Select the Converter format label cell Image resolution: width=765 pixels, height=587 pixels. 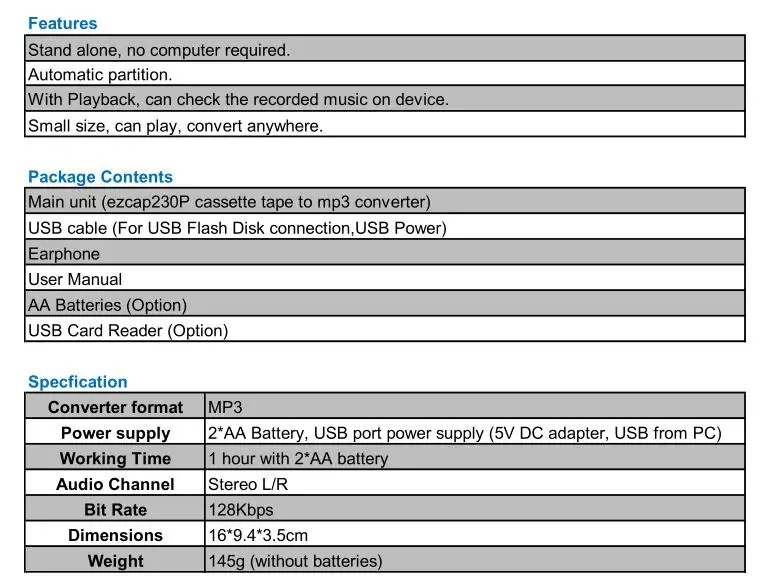click(115, 406)
